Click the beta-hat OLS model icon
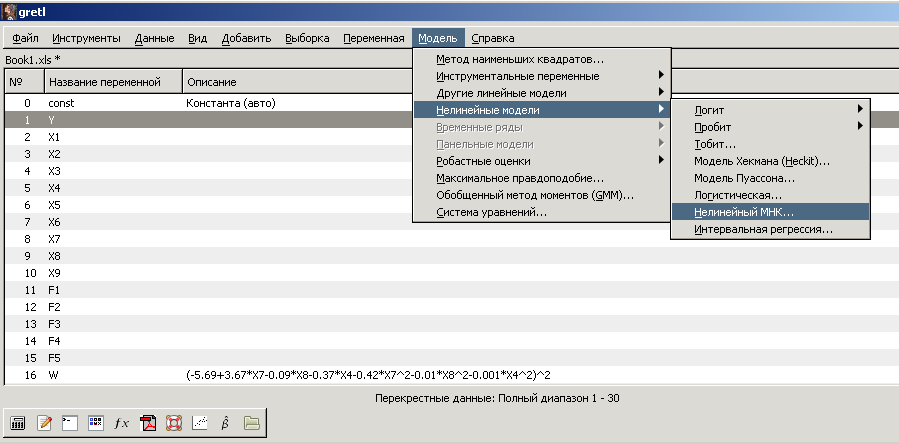 click(x=225, y=423)
